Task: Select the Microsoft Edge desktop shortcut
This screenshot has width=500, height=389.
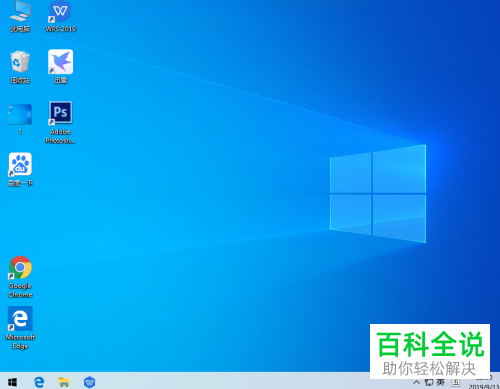Action: coord(20,328)
